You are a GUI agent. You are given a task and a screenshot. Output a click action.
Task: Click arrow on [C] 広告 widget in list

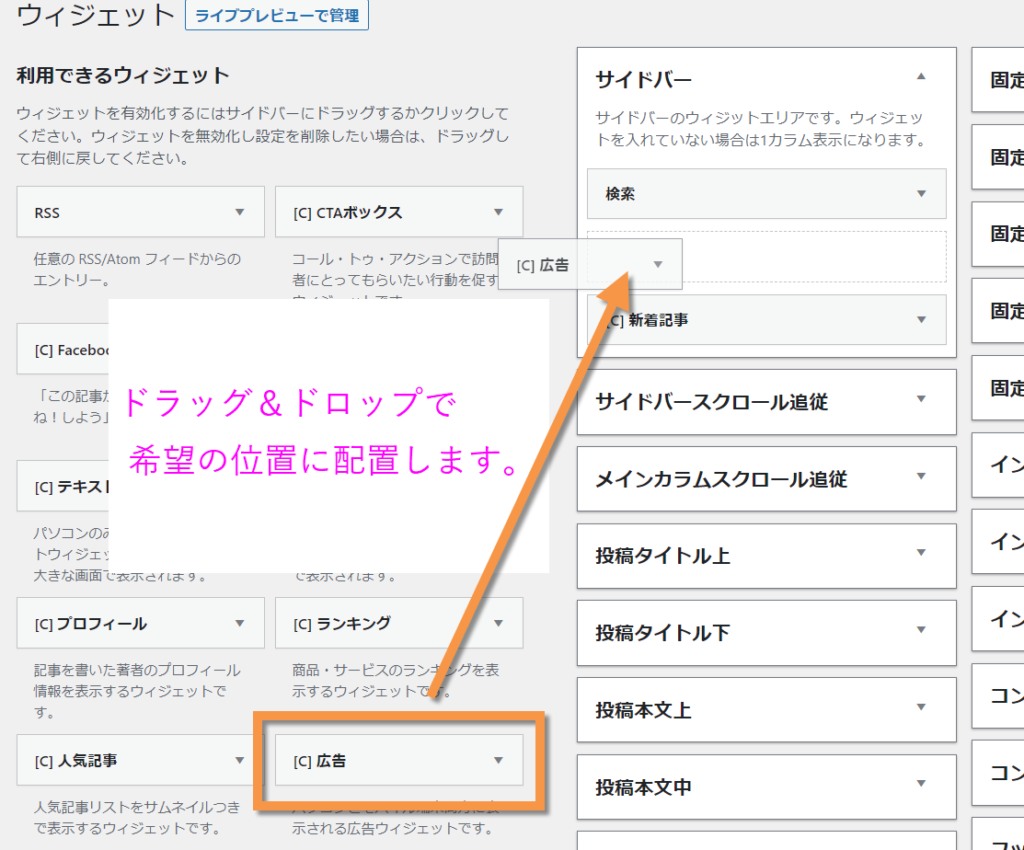tap(498, 760)
